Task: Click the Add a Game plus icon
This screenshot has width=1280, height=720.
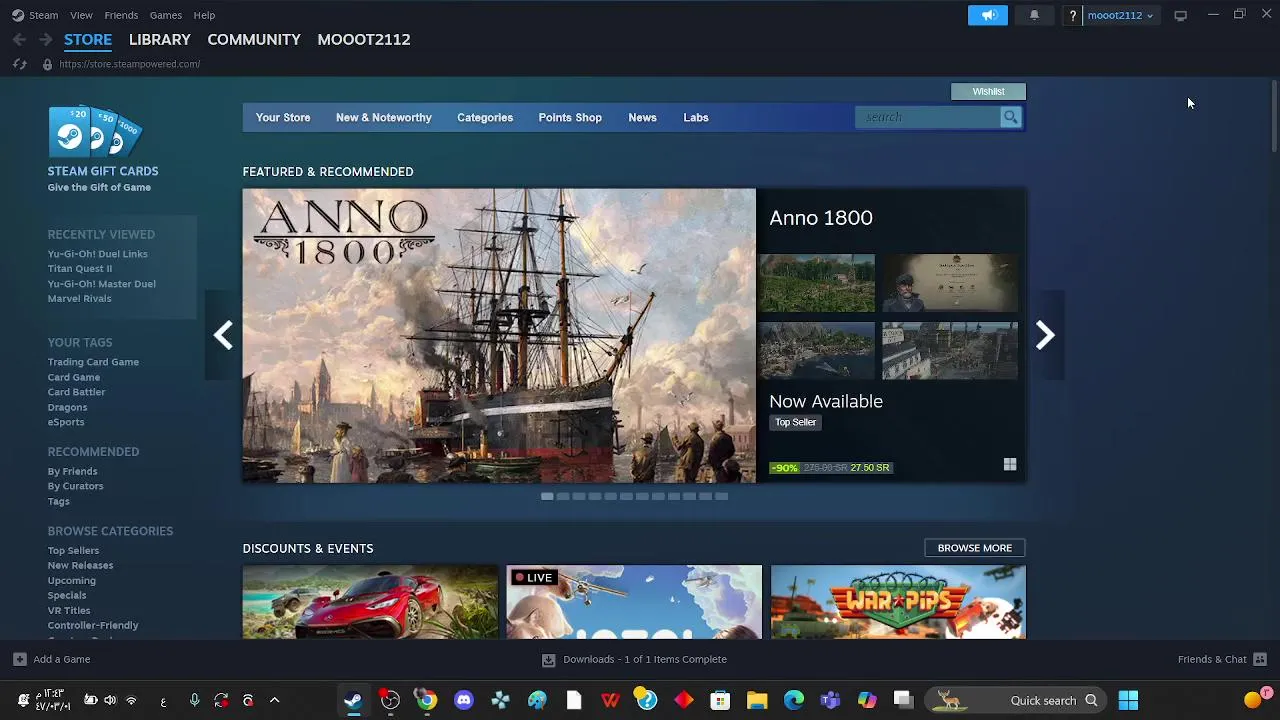Action: 20,659
